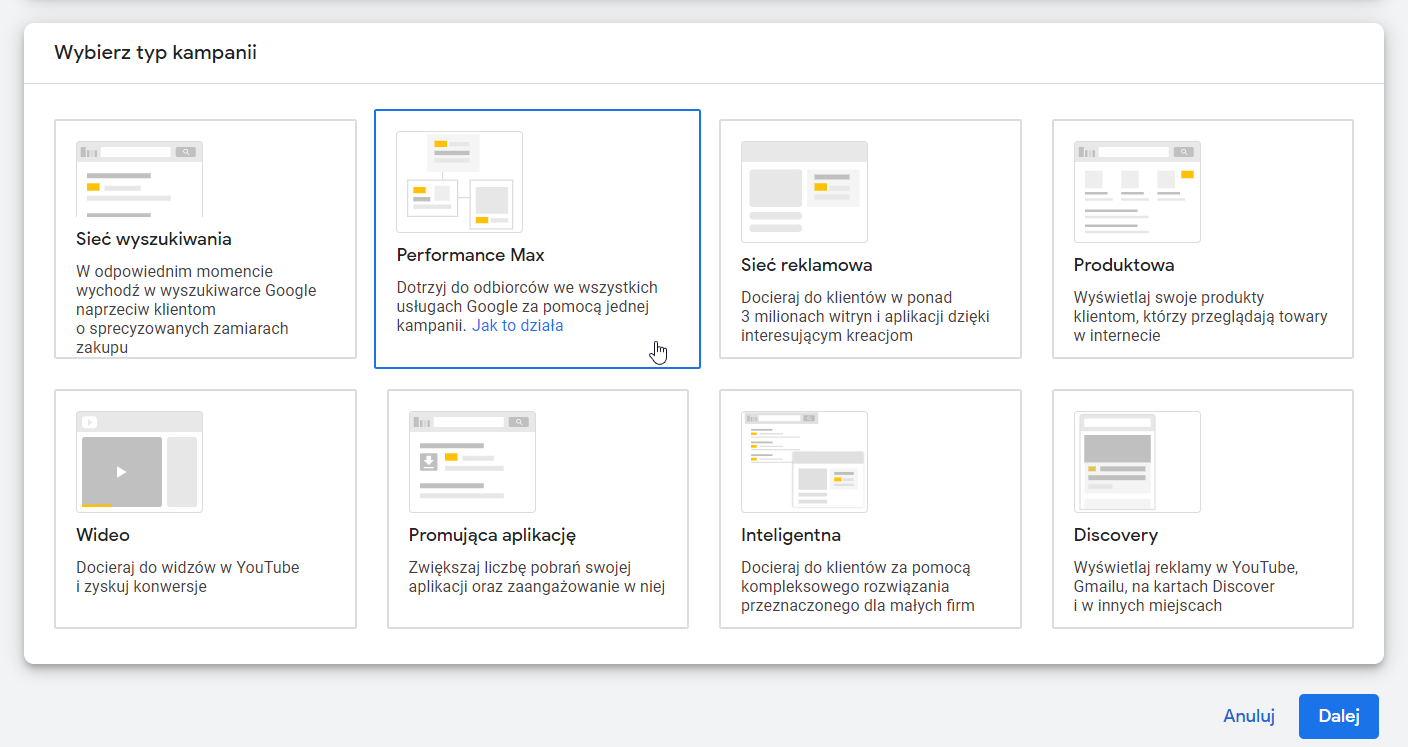Select the Sieć reklamowa heading
The image size is (1408, 747).
pyautogui.click(x=807, y=265)
